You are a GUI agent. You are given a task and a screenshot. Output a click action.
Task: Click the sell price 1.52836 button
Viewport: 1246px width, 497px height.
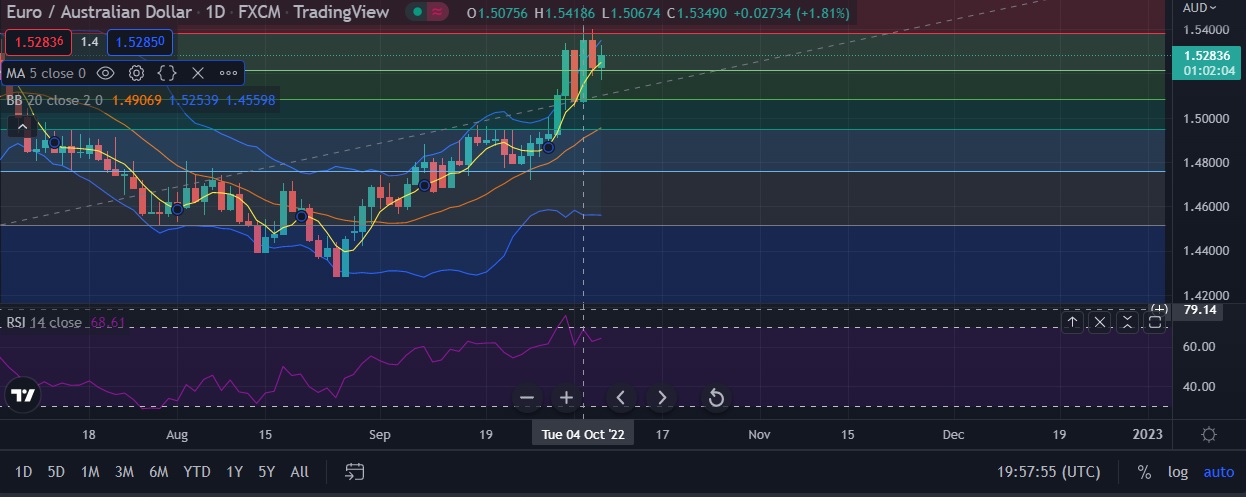[39, 42]
